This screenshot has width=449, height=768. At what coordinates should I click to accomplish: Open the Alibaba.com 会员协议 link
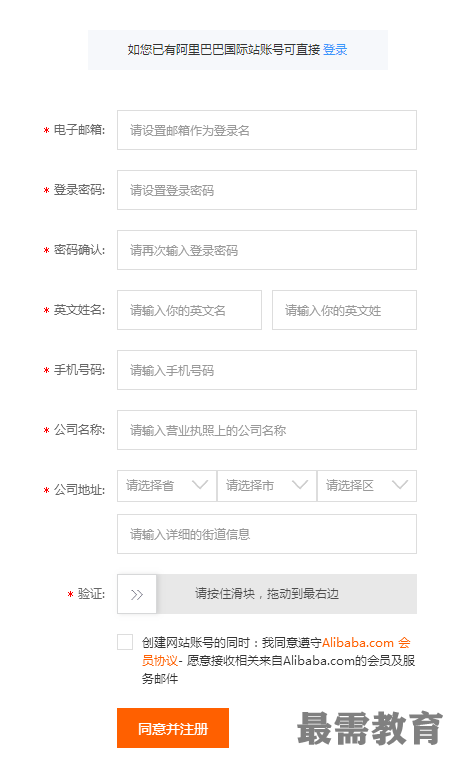(x=366, y=642)
